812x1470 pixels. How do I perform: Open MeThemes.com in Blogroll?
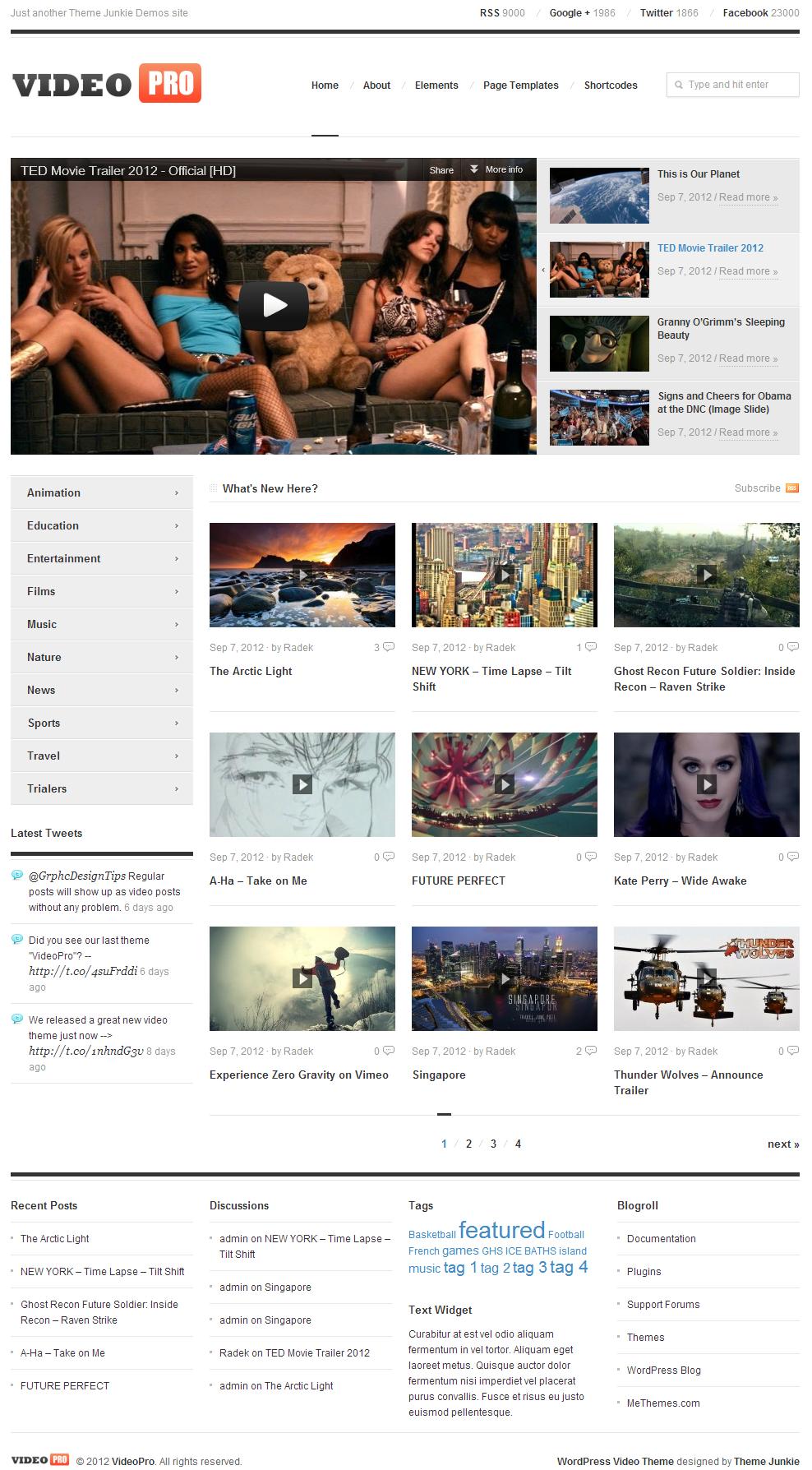point(663,1403)
